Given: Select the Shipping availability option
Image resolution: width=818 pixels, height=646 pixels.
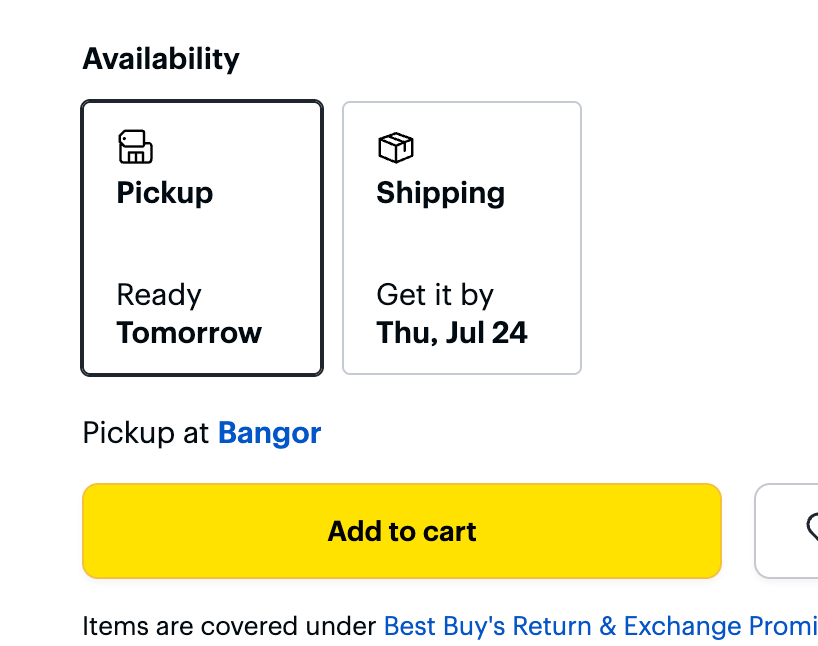Looking at the screenshot, I should pyautogui.click(x=461, y=237).
